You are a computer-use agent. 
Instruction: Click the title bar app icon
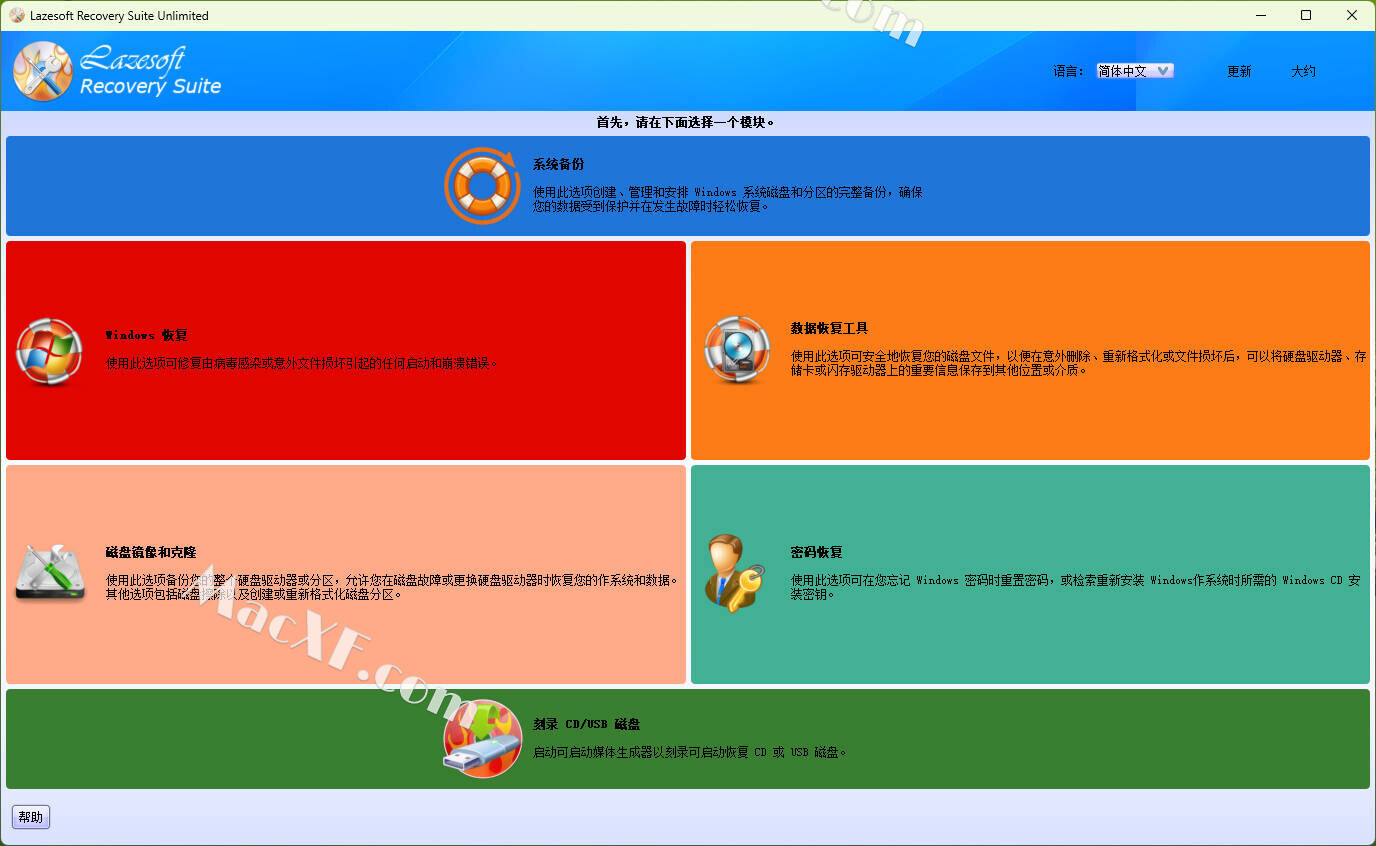click(x=17, y=15)
